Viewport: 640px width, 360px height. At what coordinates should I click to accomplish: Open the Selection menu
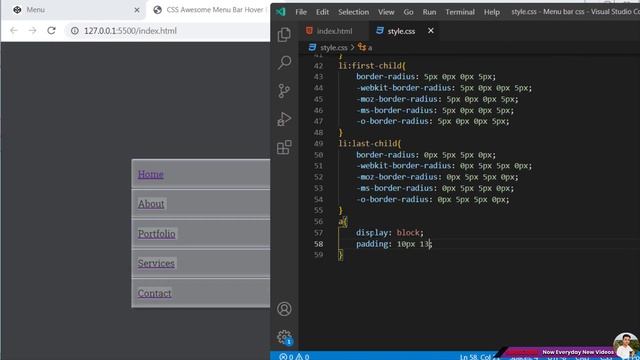tap(353, 12)
